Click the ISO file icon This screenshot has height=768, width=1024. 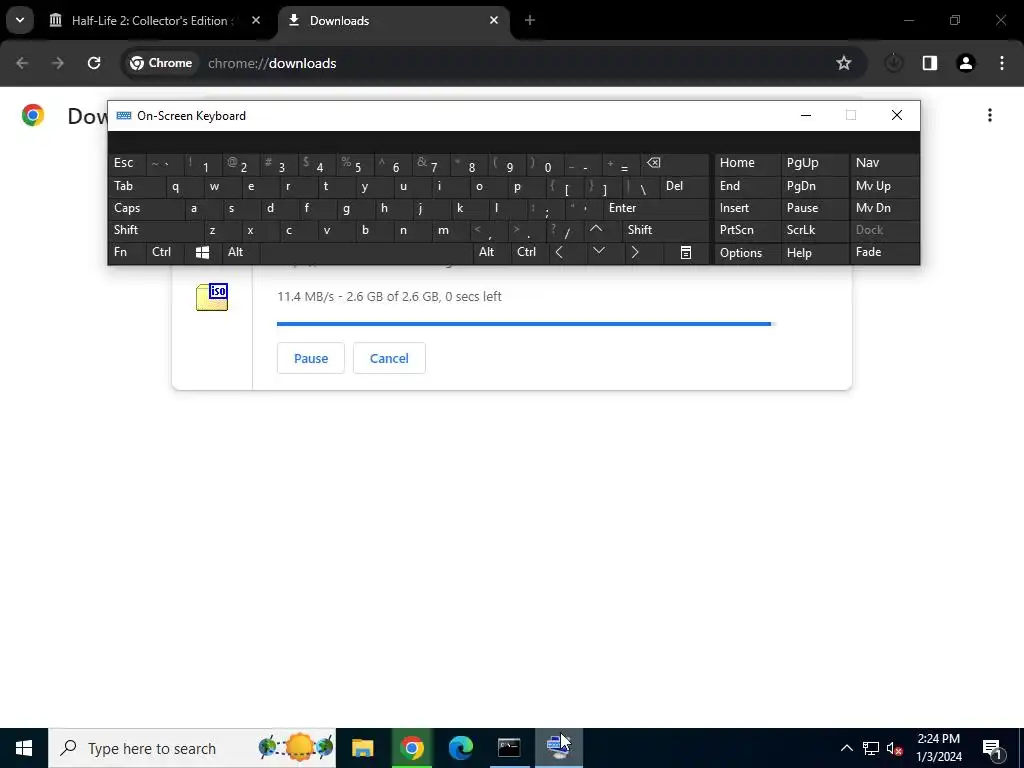coord(212,297)
